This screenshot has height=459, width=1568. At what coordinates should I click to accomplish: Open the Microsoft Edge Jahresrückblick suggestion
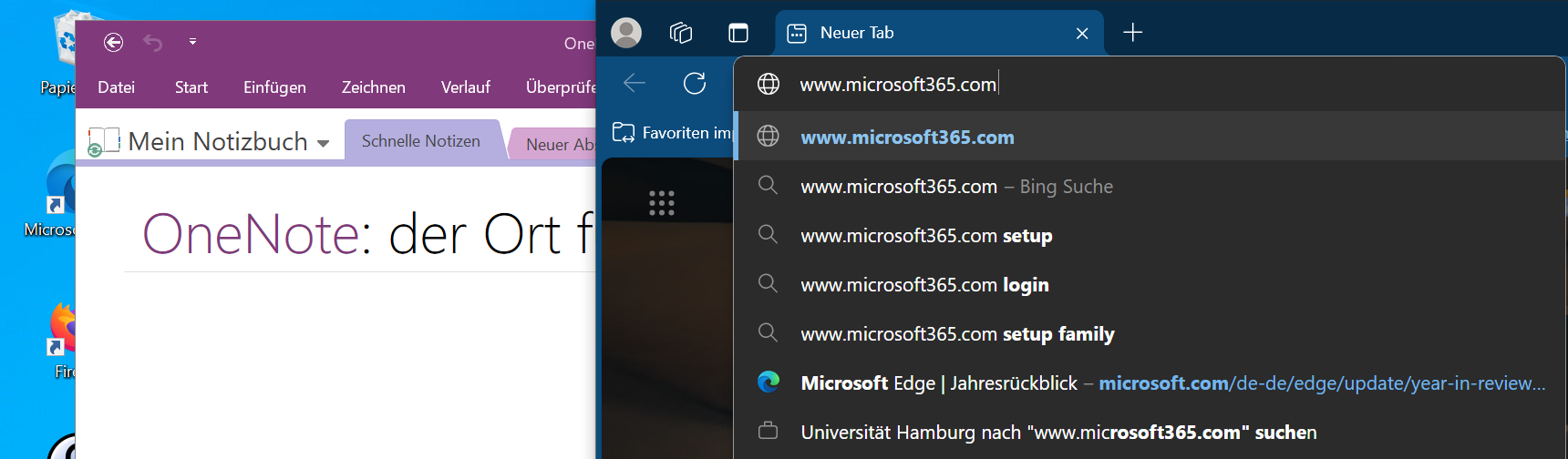[1150, 382]
